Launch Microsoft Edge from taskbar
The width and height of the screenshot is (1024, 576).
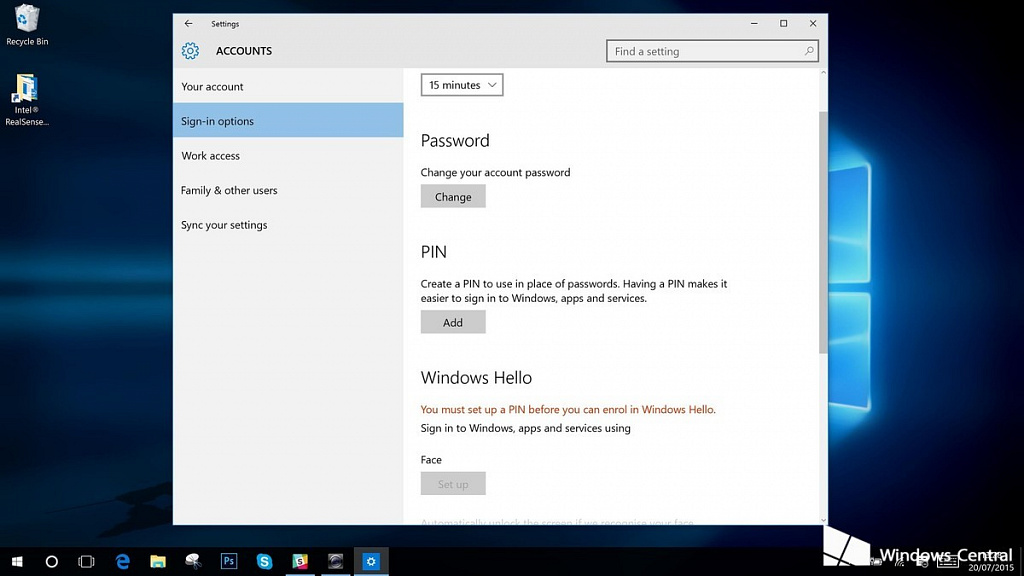[x=122, y=562]
